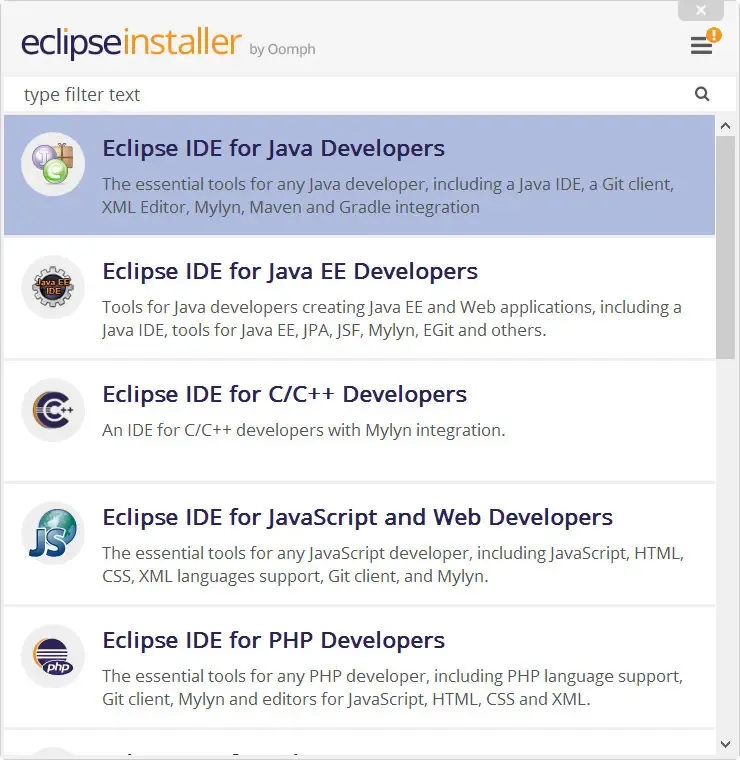
Task: Click the vertical scrollbar thumb
Action: [x=725, y=247]
